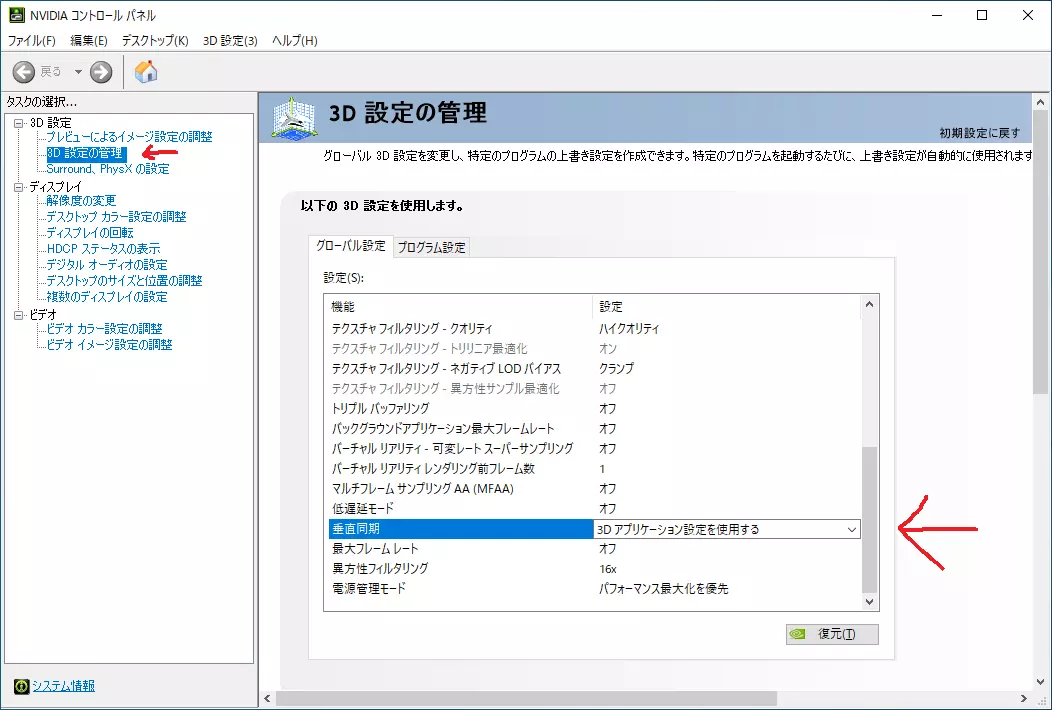Open ディスプレイの回転 page
This screenshot has height=710, width=1052.
90,233
